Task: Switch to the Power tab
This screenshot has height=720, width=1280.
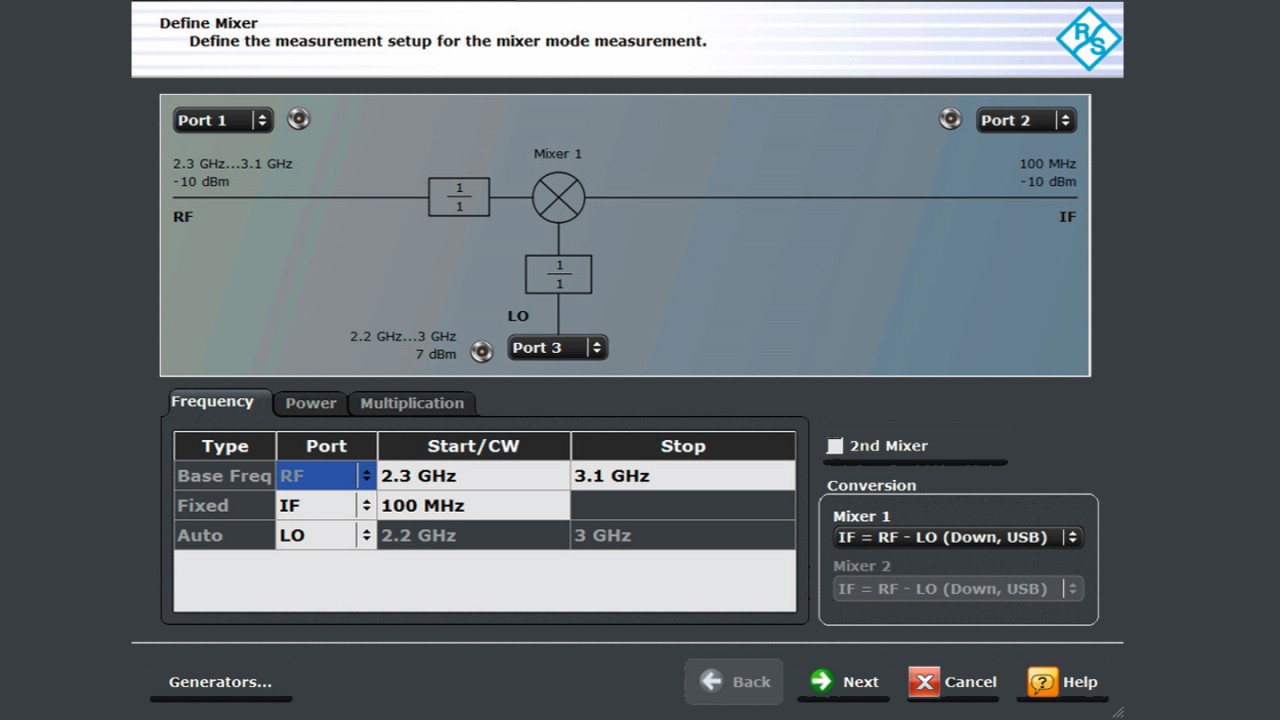Action: tap(310, 403)
